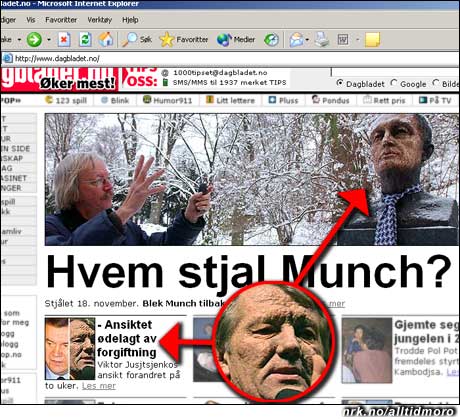Click the address bar URL field
Screen dimensions: 460x419
coord(230,59)
